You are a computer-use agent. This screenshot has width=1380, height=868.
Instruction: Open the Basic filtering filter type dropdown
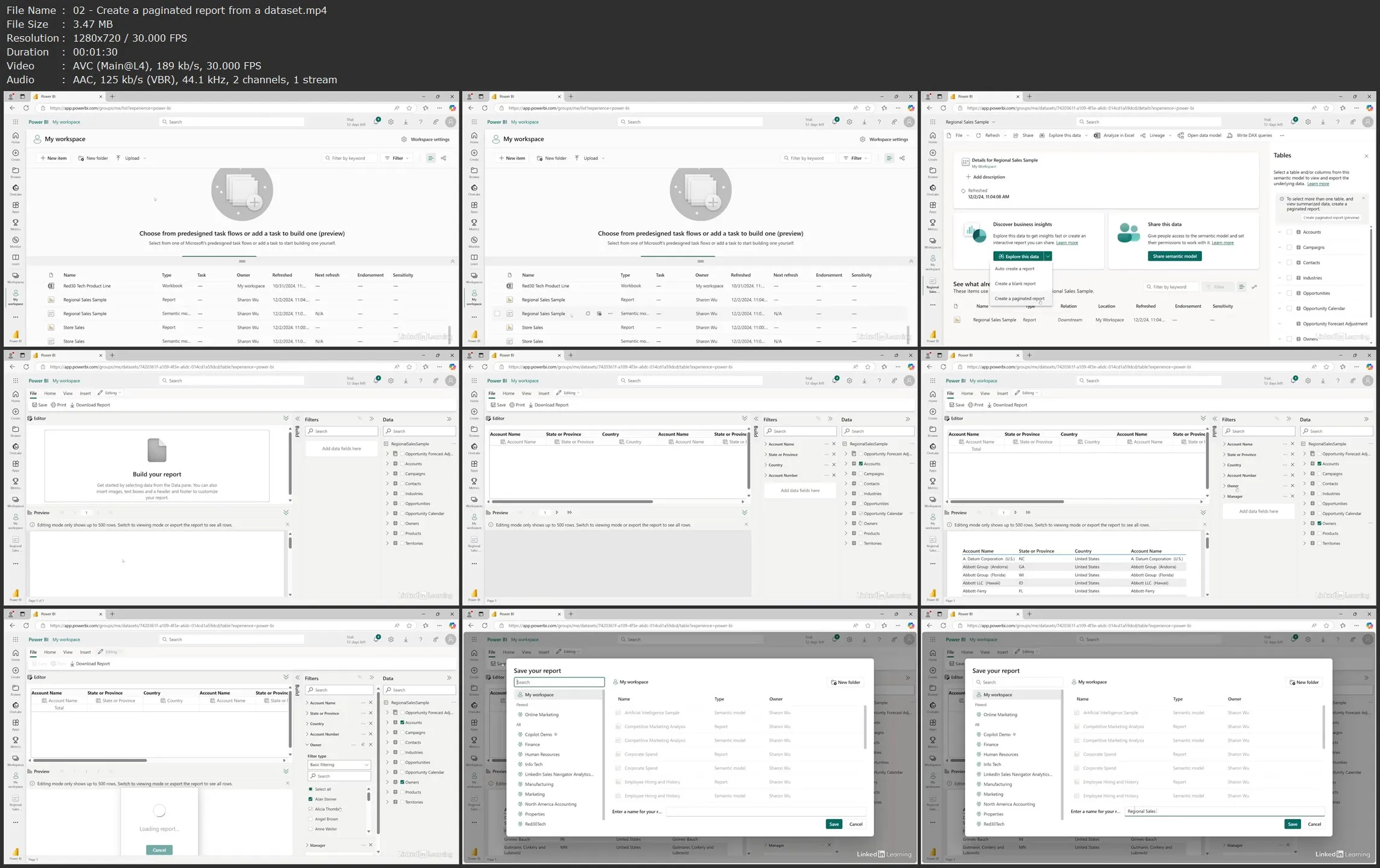pyautogui.click(x=339, y=765)
